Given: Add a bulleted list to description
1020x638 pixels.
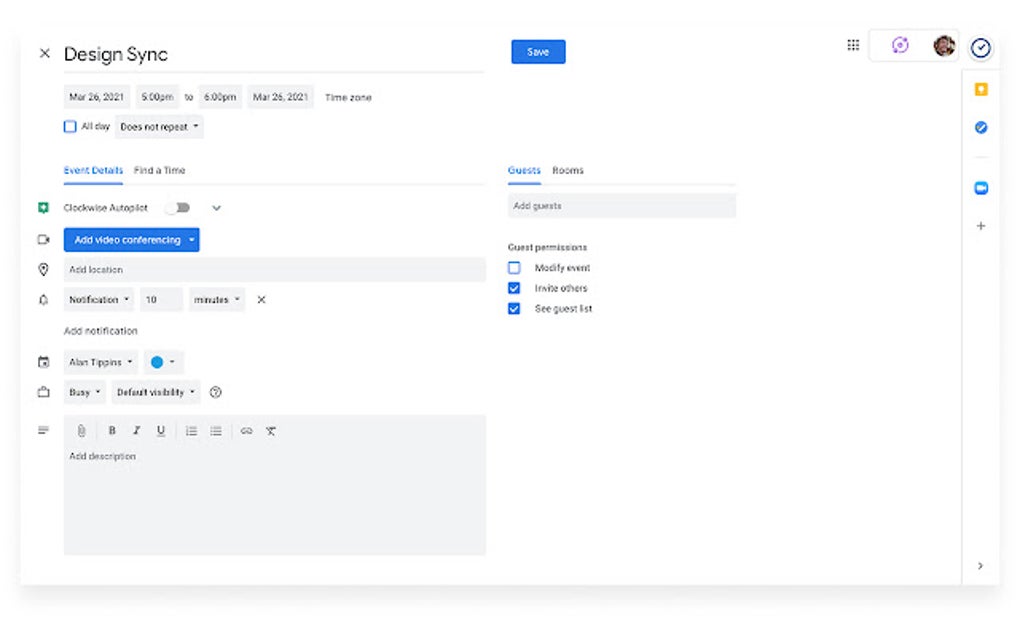Looking at the screenshot, I should click(216, 431).
